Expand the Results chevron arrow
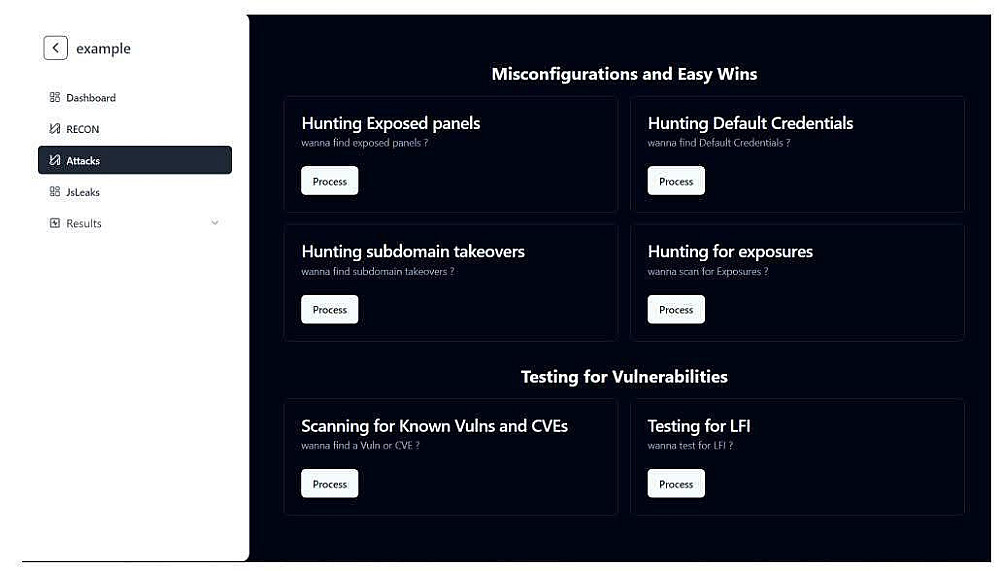This screenshot has width=1000, height=571. pyautogui.click(x=215, y=223)
